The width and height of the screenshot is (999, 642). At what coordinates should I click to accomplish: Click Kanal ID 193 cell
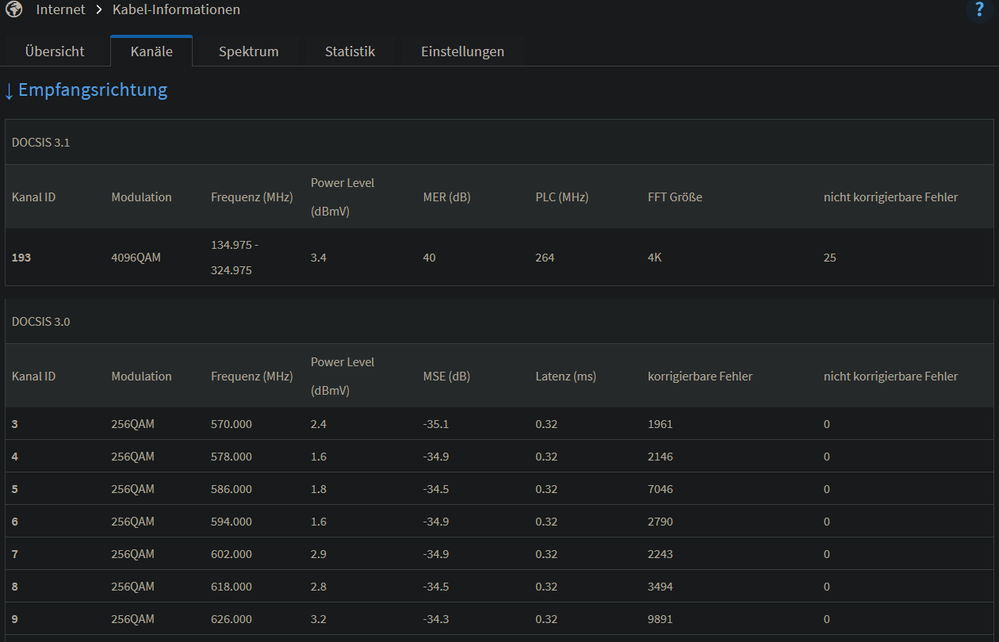(x=21, y=257)
